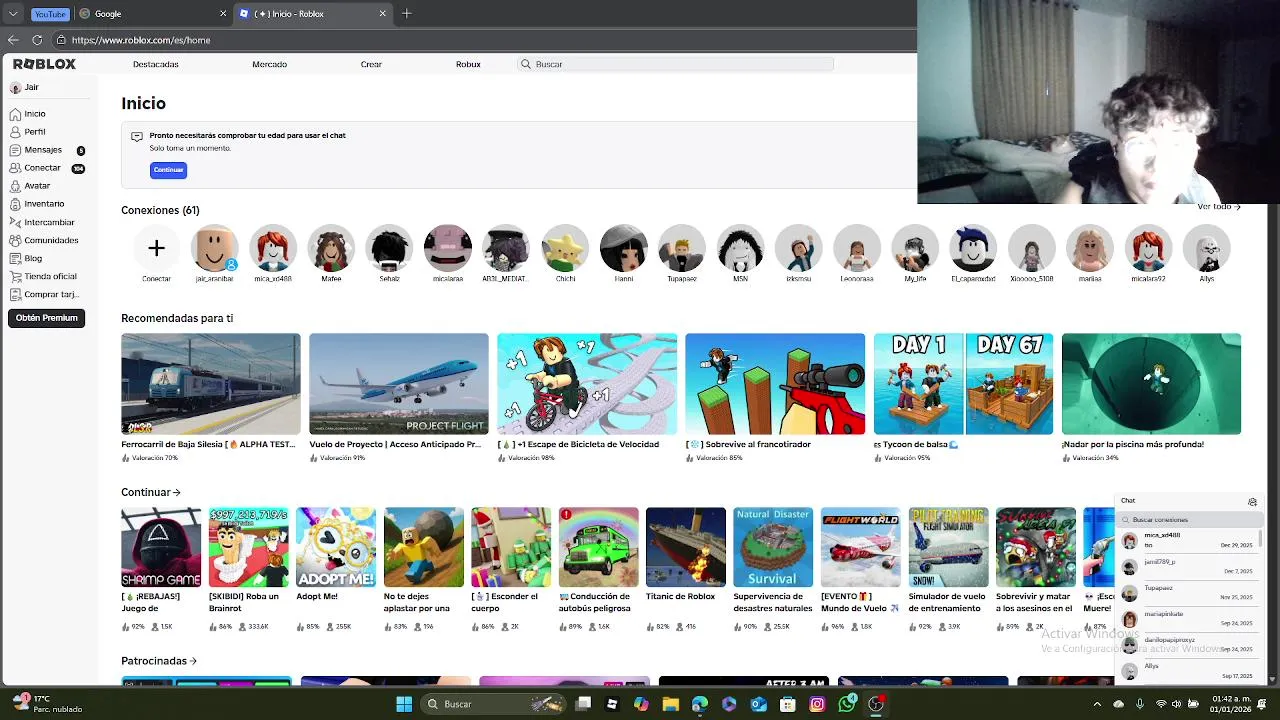
Task: Click the chat list scrollbar
Action: coord(1260,538)
